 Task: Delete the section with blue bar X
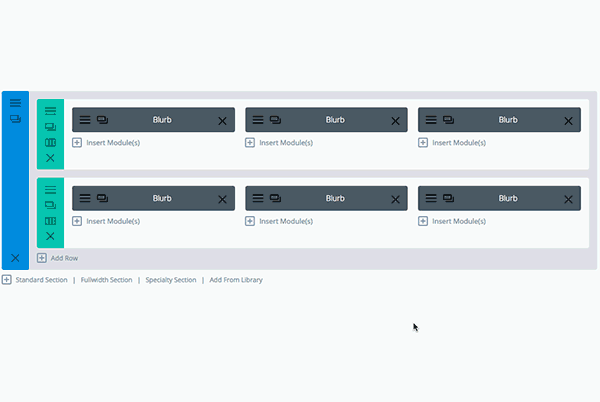coord(15,258)
